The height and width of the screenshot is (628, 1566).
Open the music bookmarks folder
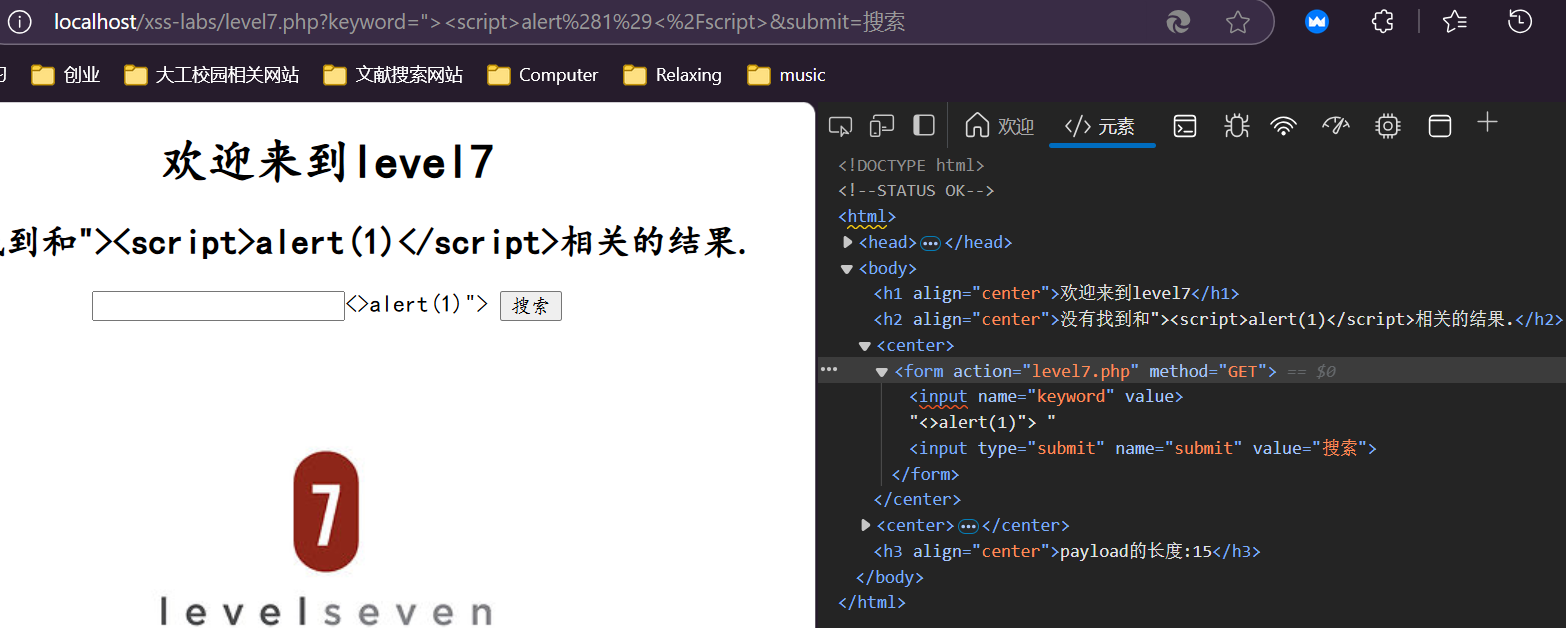click(788, 75)
